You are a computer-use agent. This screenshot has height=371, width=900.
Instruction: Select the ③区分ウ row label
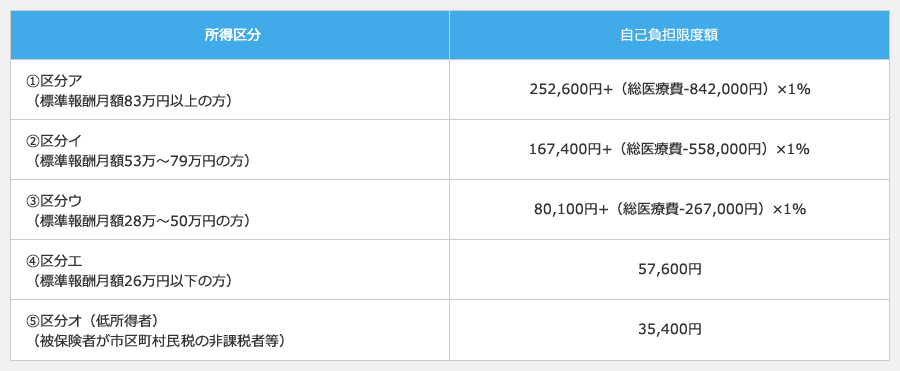coord(50,200)
